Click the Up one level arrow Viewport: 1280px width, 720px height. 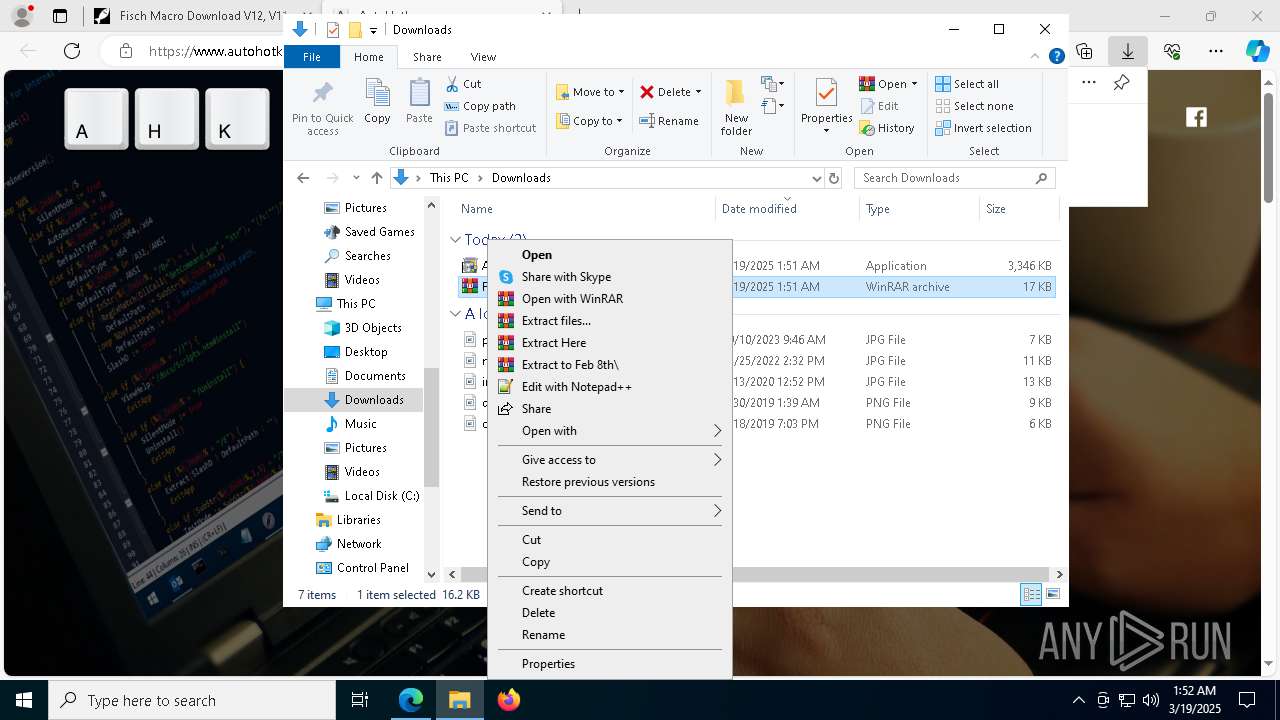[x=376, y=178]
